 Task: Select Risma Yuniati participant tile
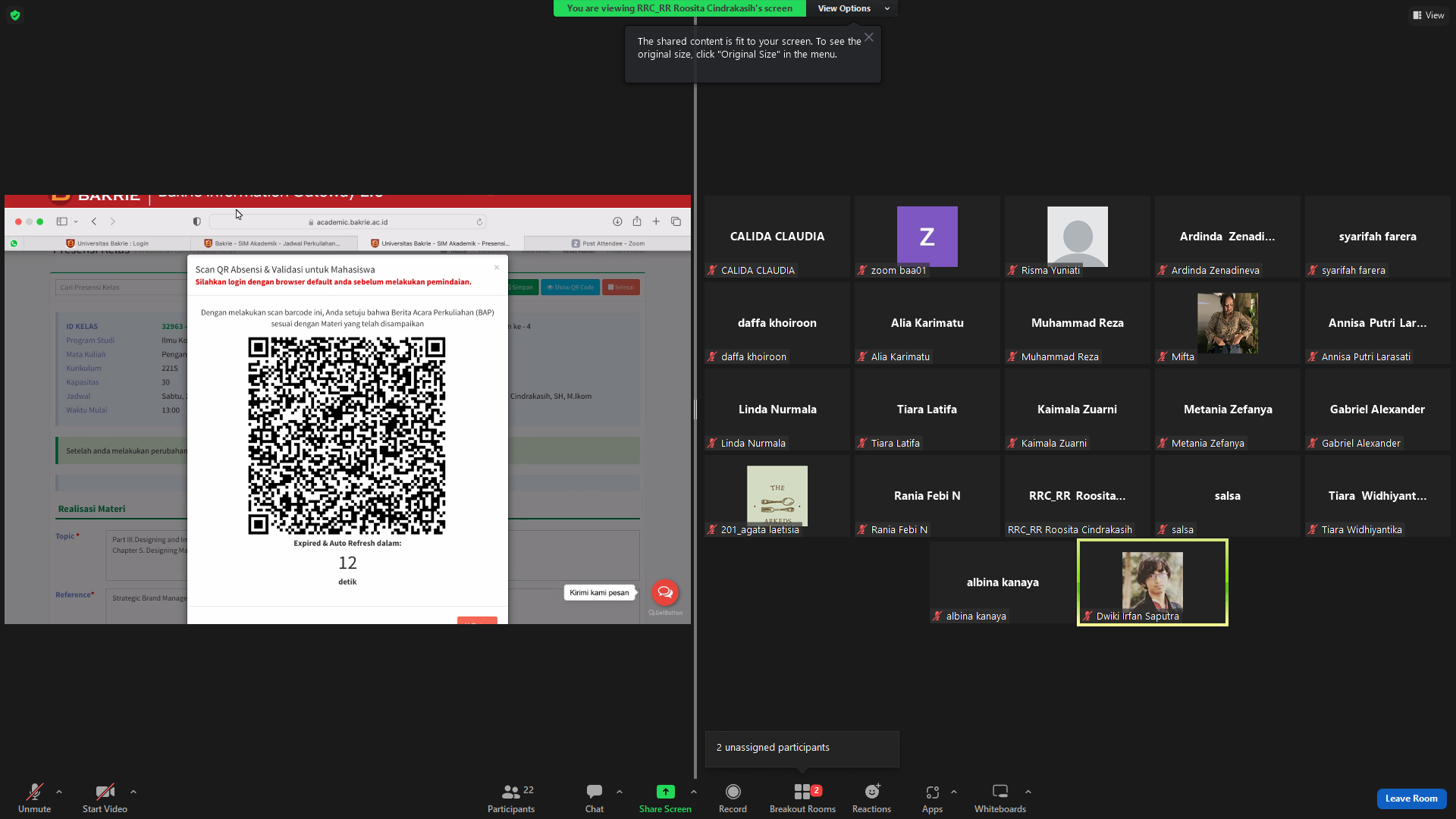click(x=1078, y=237)
